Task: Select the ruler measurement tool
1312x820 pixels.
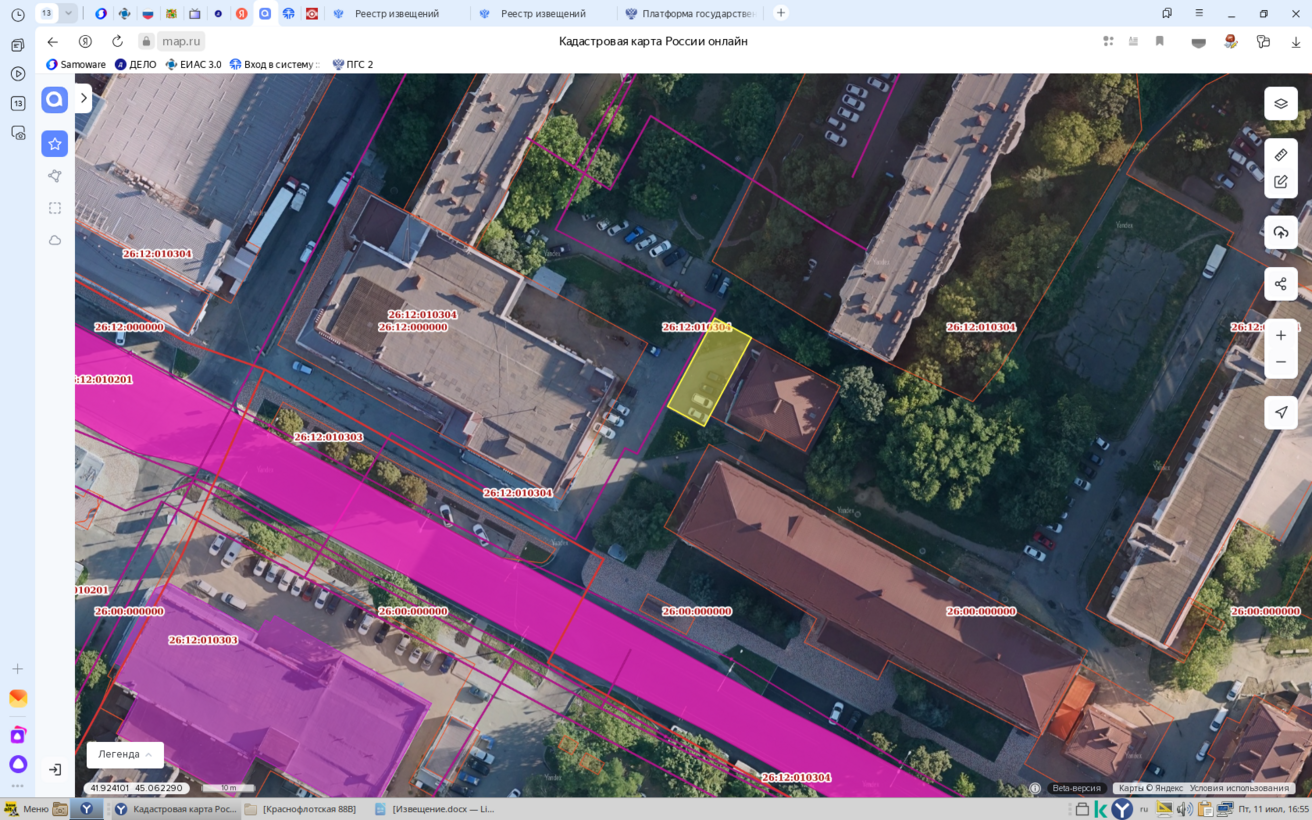Action: point(1280,155)
